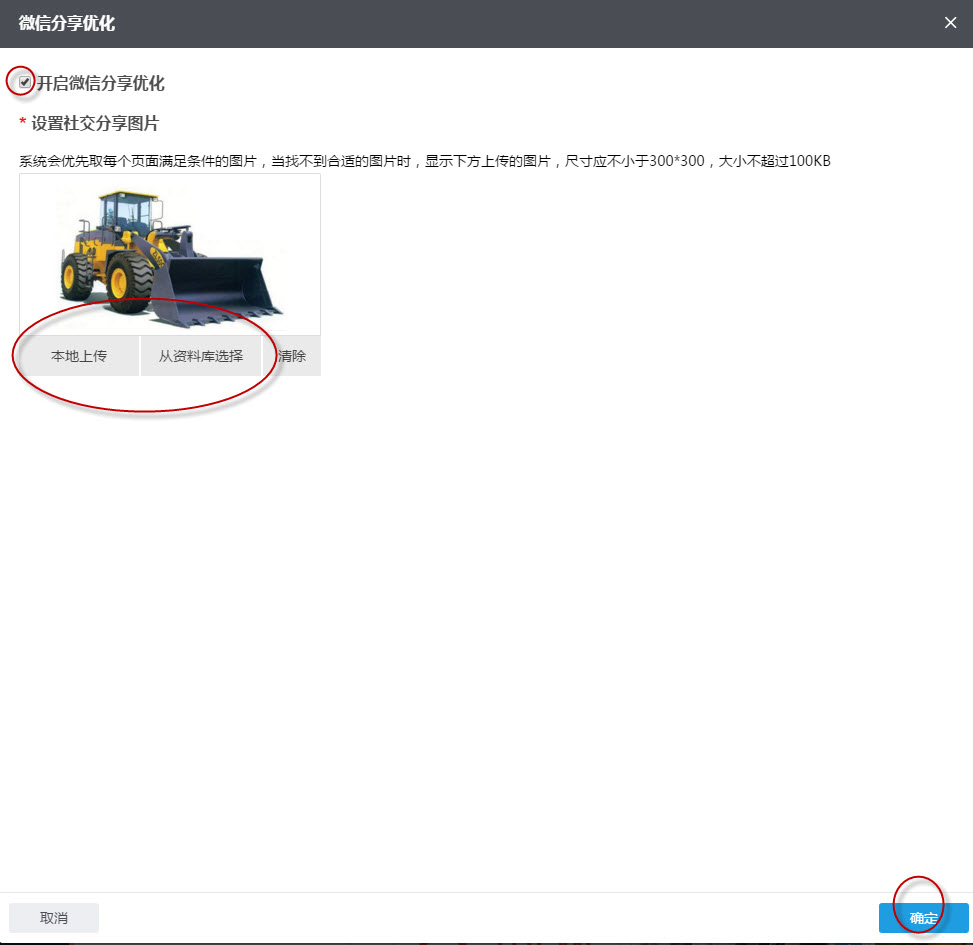Screen dimensions: 973x945
Task: Select the loader truck image preview
Action: 168,253
